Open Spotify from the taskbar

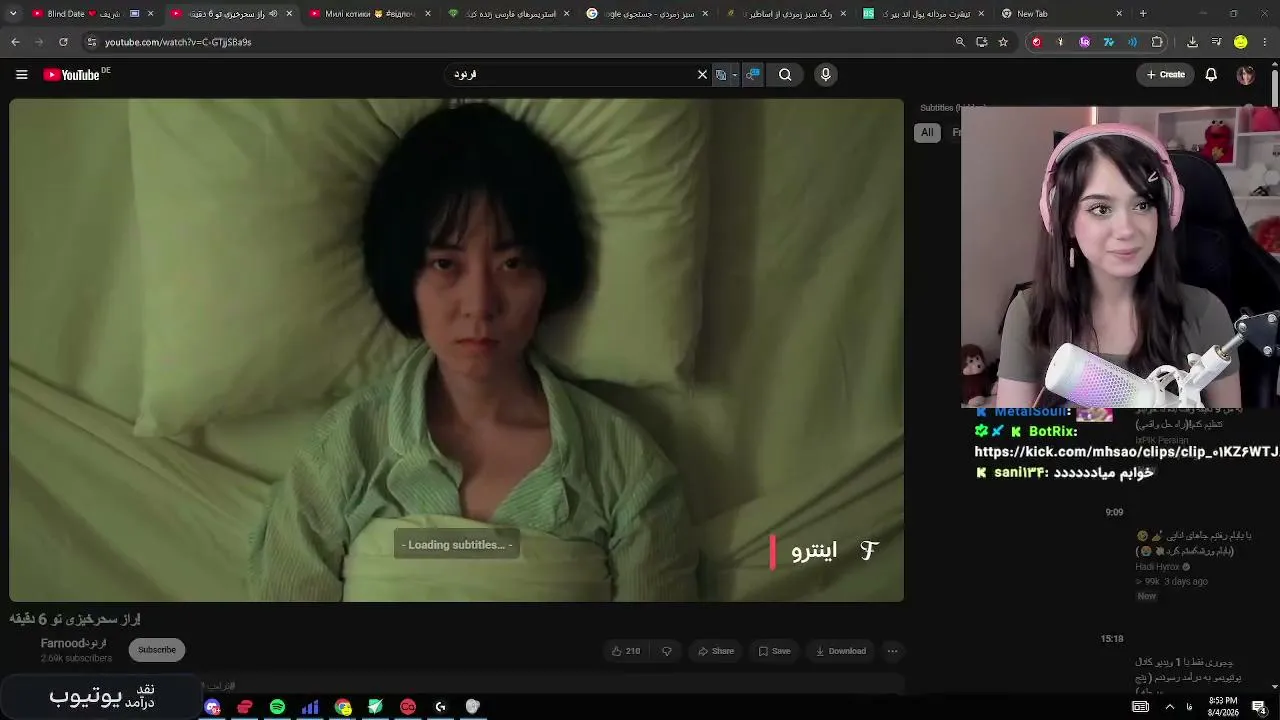(277, 707)
